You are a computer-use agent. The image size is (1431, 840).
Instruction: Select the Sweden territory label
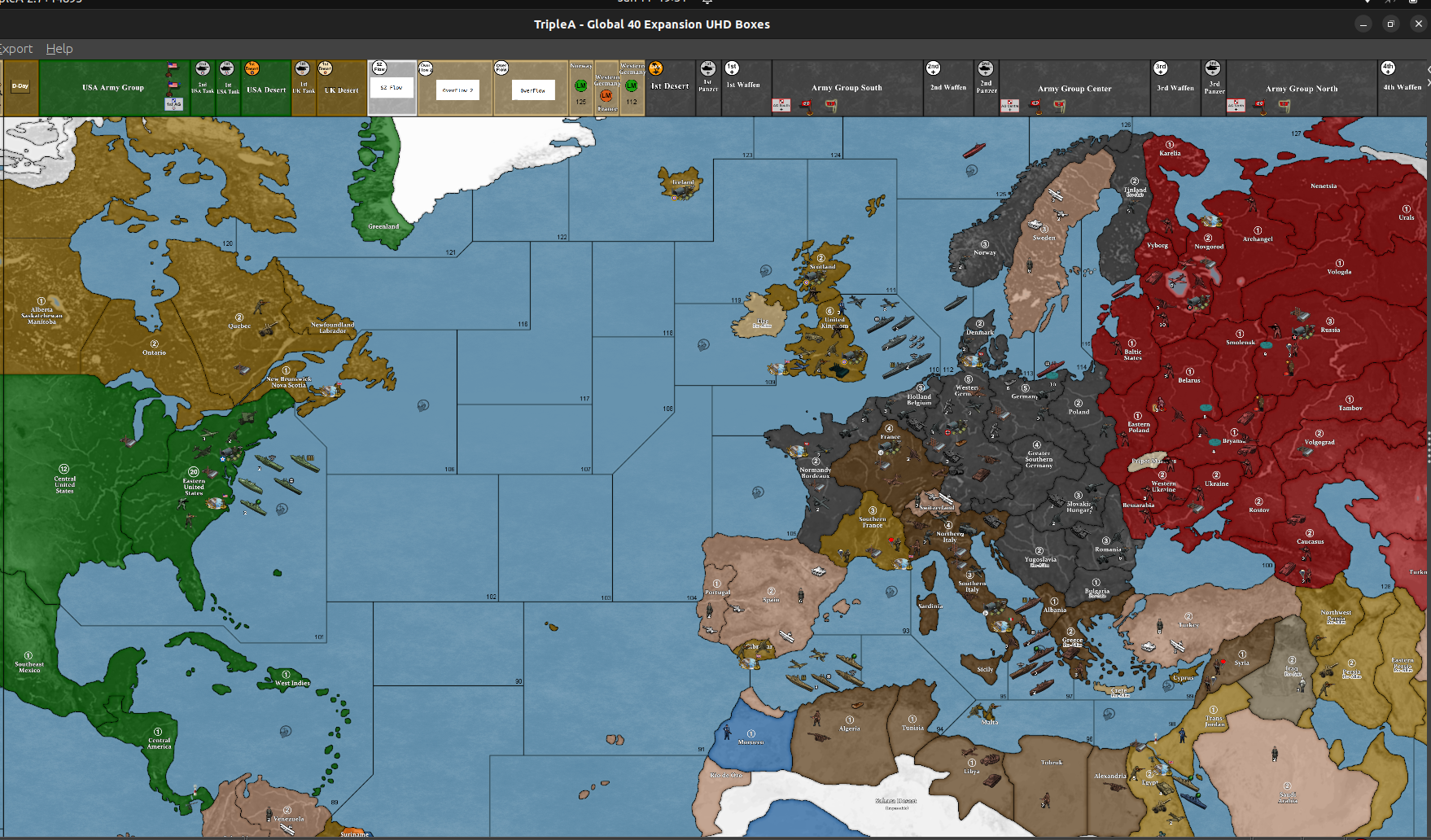click(x=1044, y=238)
